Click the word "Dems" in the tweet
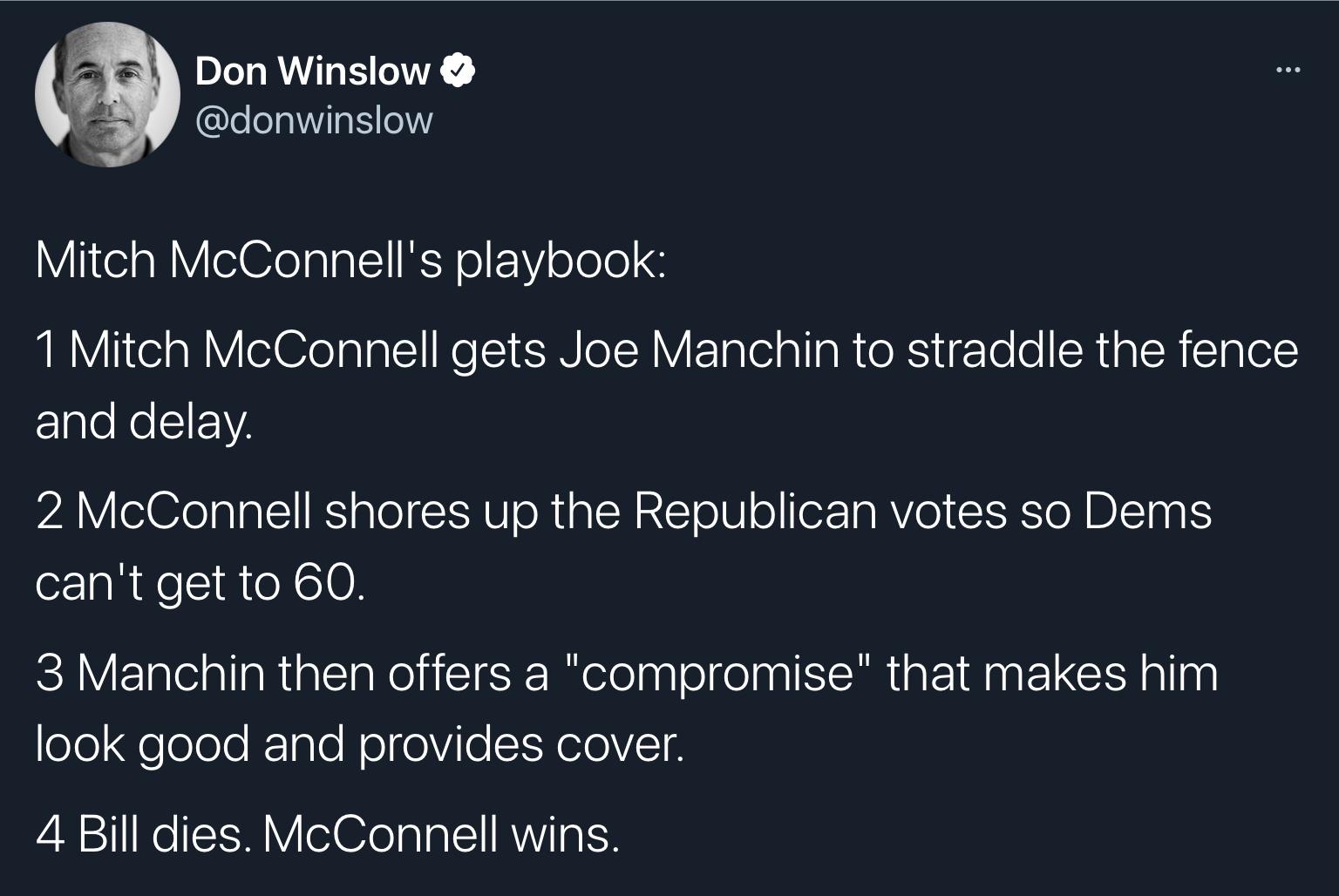1339x896 pixels. tap(1147, 512)
